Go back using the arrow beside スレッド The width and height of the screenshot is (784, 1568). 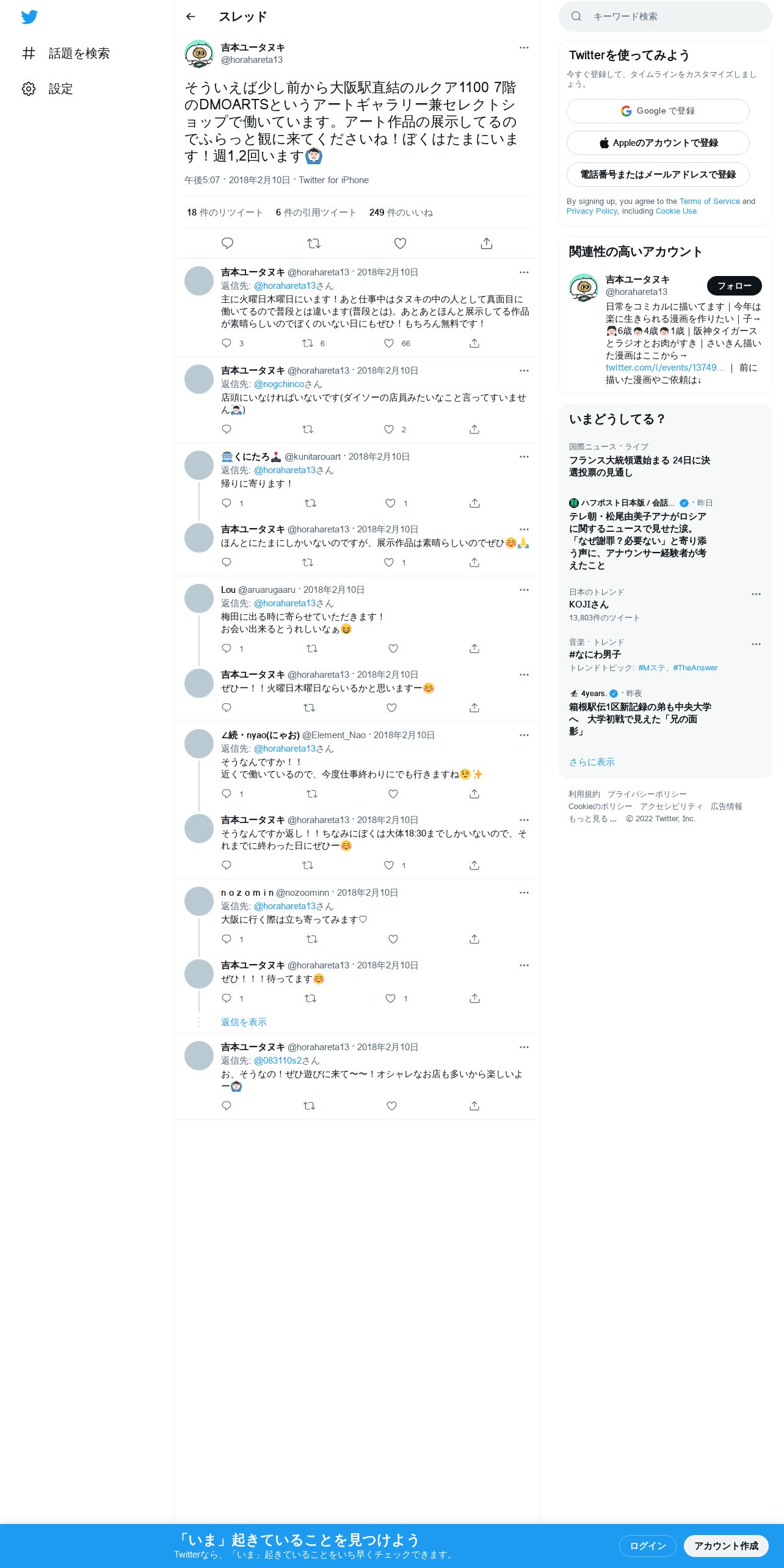[x=191, y=16]
